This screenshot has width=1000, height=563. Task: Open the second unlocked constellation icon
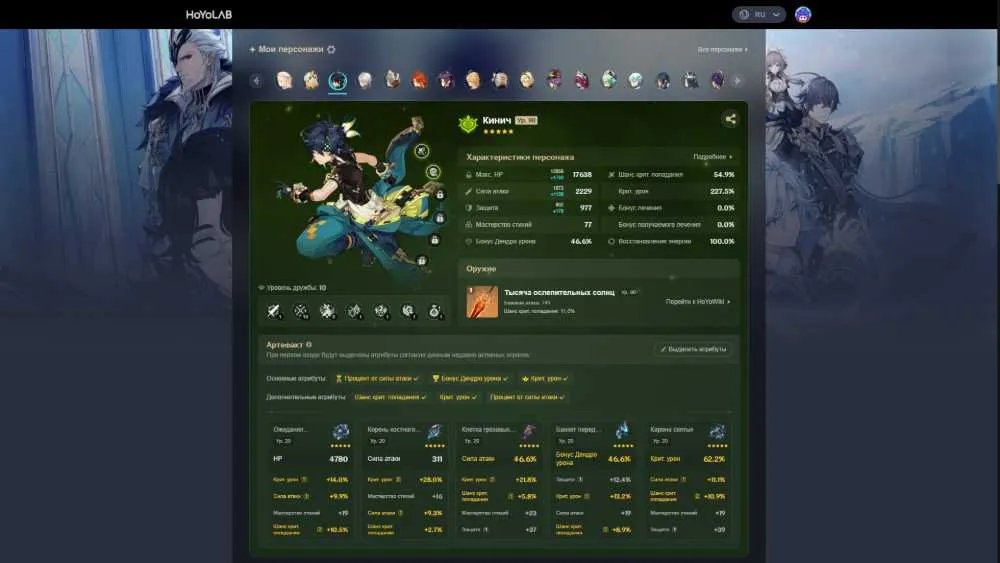(x=433, y=172)
